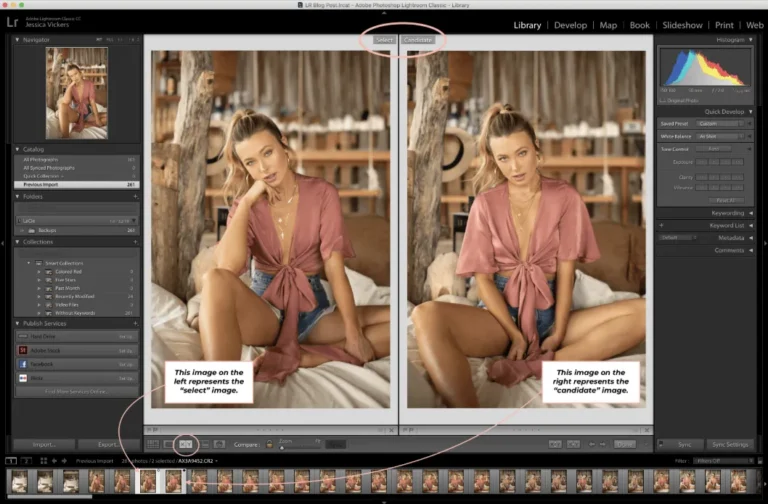This screenshot has height=504, width=768.
Task: Select the Compare view XY icon
Action: [186, 444]
